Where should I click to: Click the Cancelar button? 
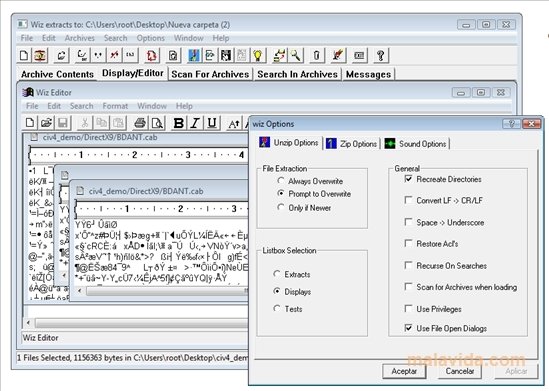pos(459,371)
